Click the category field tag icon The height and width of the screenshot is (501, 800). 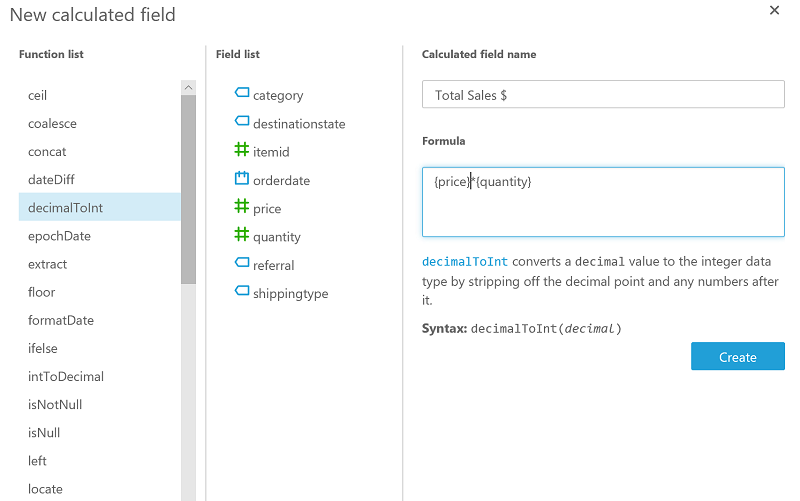click(x=241, y=93)
